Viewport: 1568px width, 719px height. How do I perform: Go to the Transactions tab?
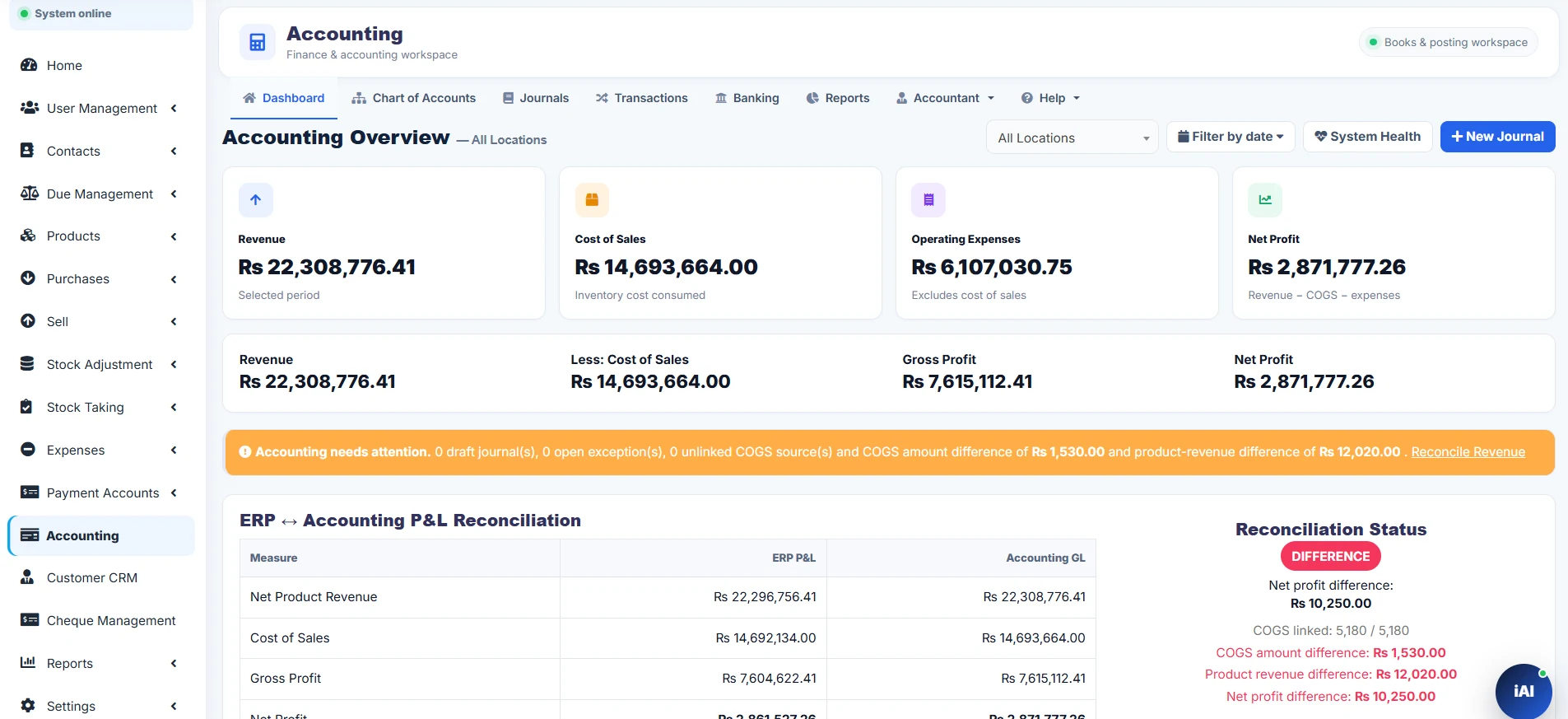pyautogui.click(x=642, y=98)
